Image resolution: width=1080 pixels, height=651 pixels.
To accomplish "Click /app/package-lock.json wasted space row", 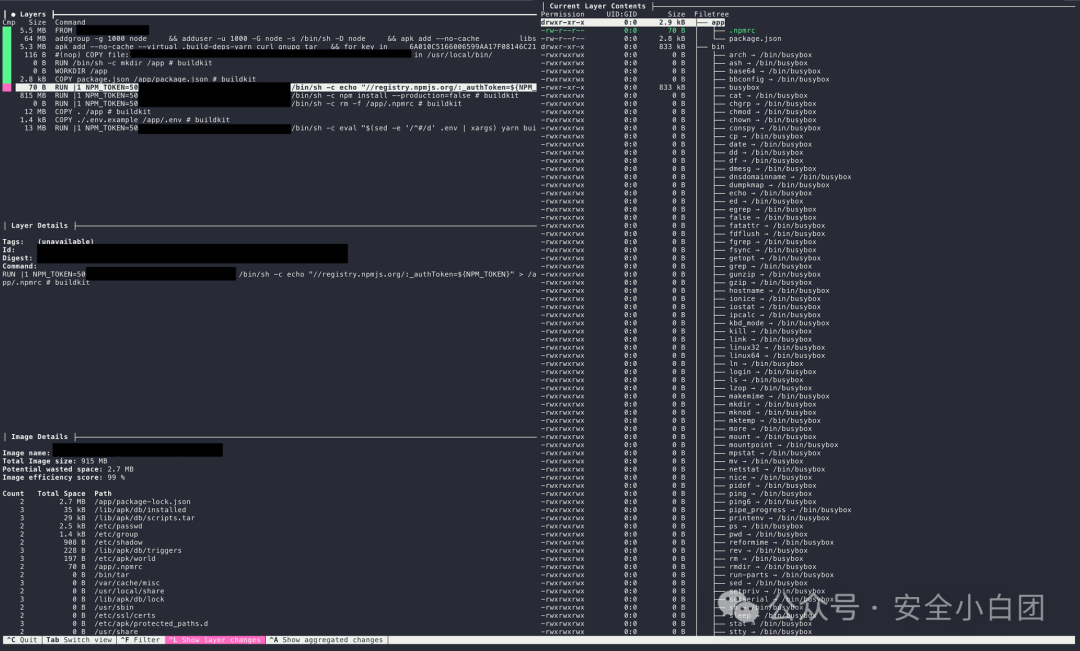I will (105, 502).
